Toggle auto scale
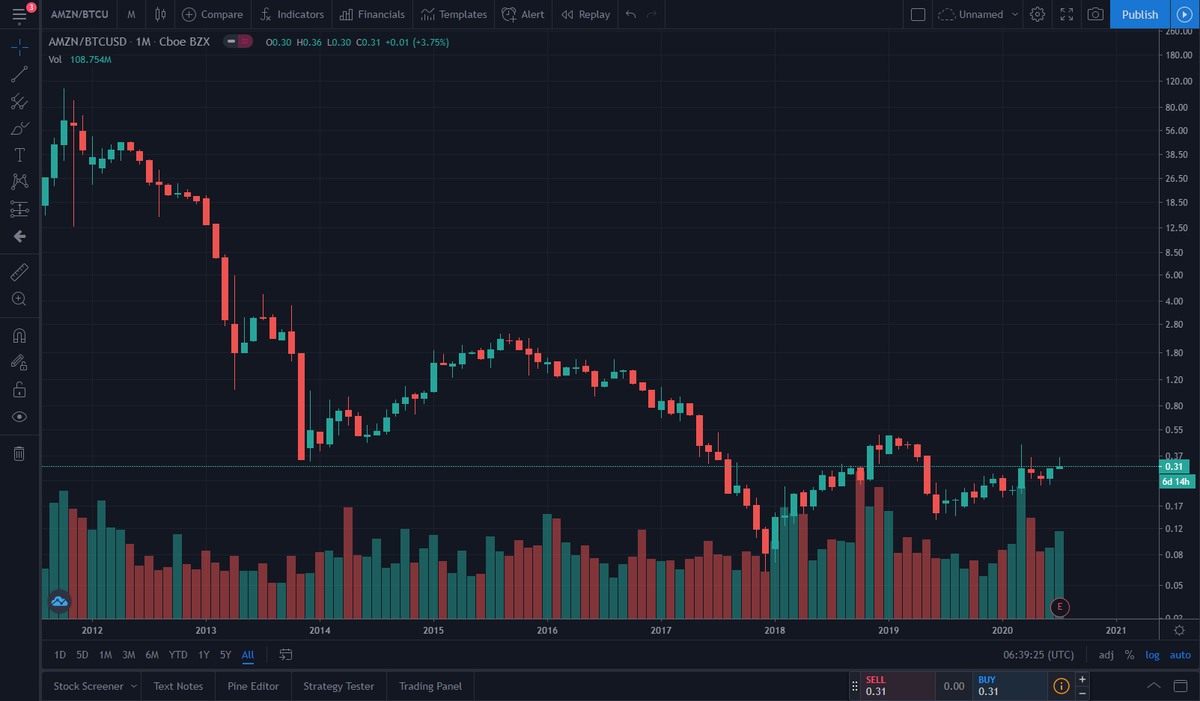1200x701 pixels. [x=1181, y=655]
